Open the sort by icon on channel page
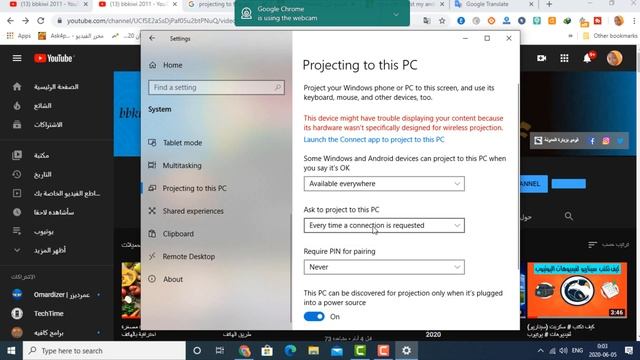The image size is (640, 360). tap(592, 244)
